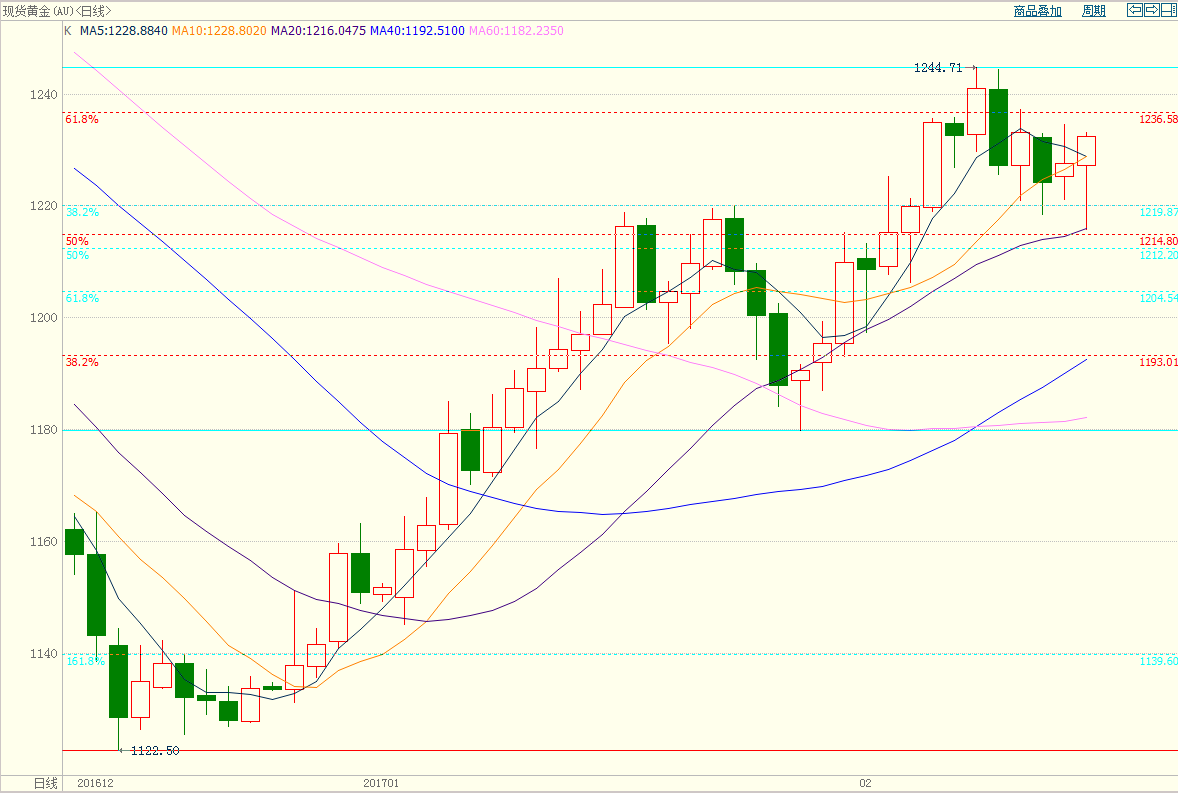Click the 1204.54 Fibonacci level value
This screenshot has width=1178, height=793.
coord(1158,297)
